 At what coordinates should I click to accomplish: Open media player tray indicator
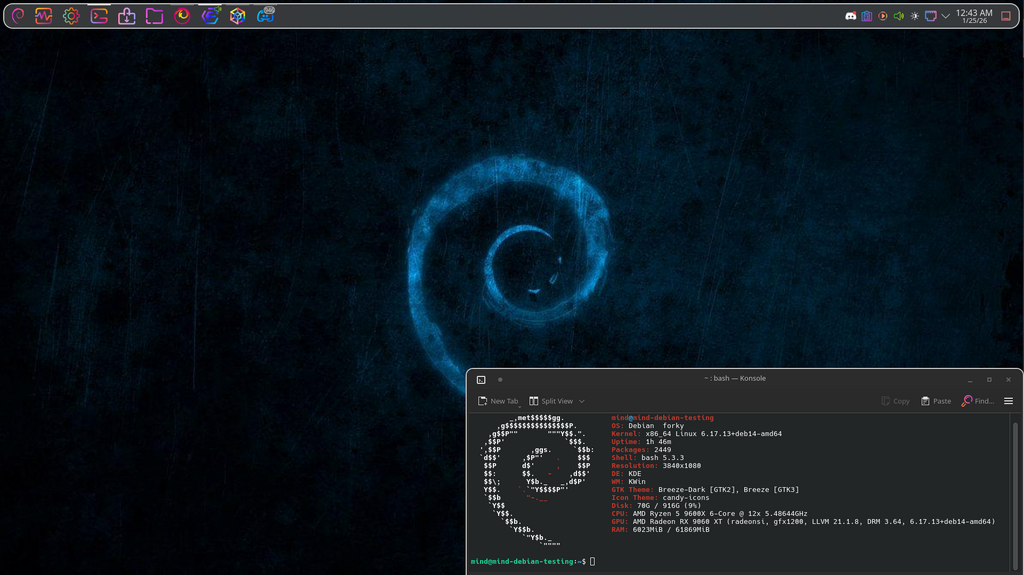[883, 16]
